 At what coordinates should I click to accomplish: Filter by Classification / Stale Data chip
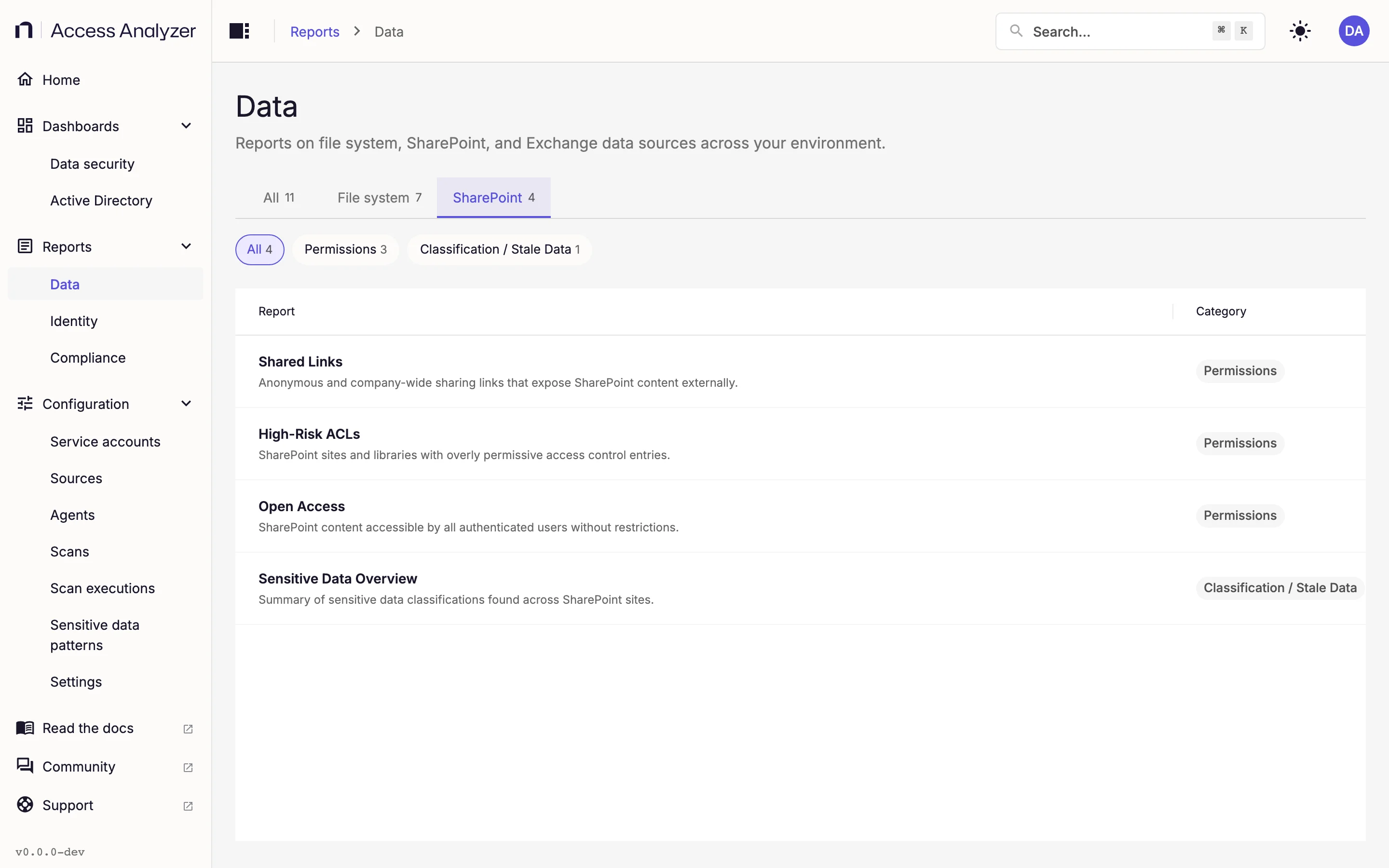pos(500,249)
